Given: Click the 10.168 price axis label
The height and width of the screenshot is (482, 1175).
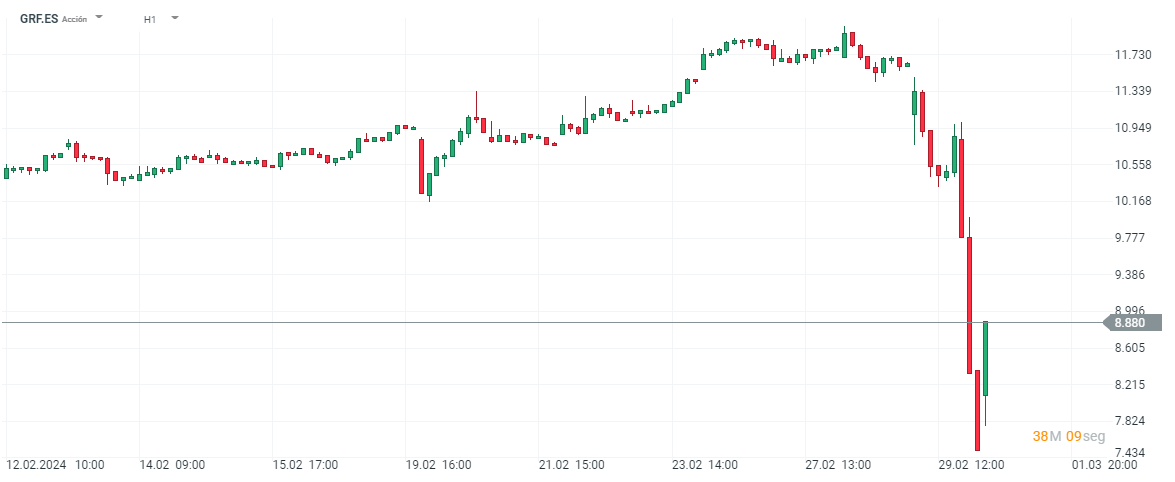Looking at the screenshot, I should [1133, 201].
